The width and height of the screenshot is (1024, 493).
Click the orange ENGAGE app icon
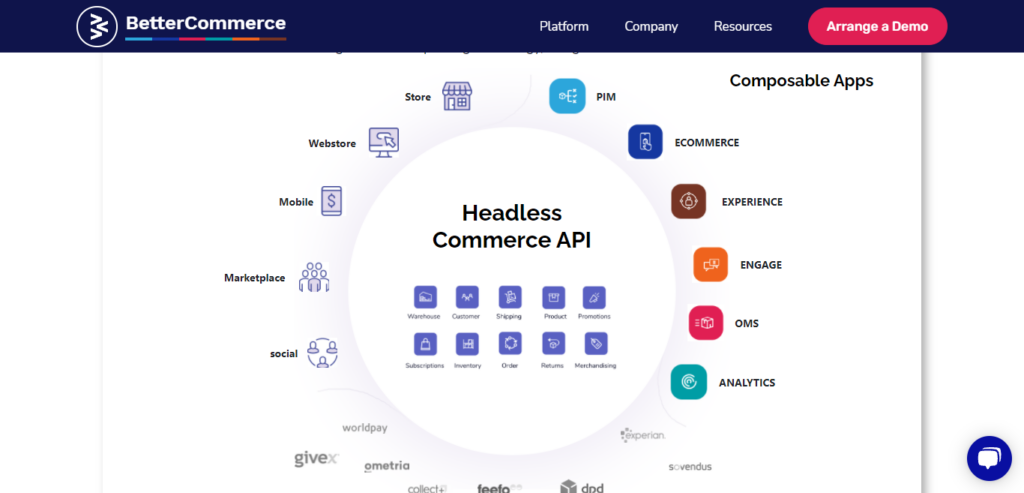point(710,265)
